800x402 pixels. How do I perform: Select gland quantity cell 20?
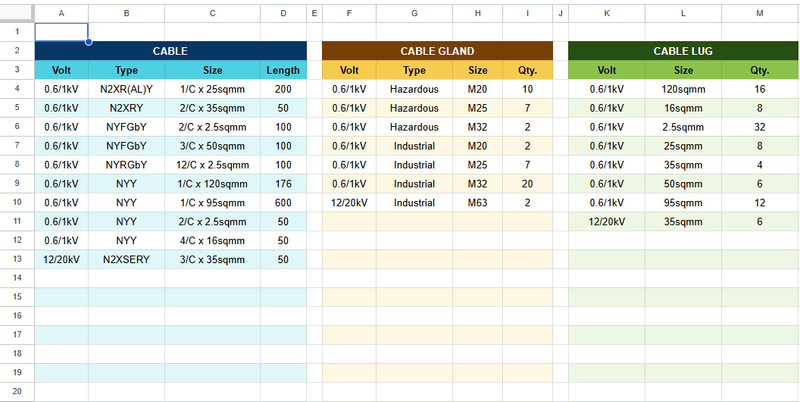pyautogui.click(x=528, y=184)
